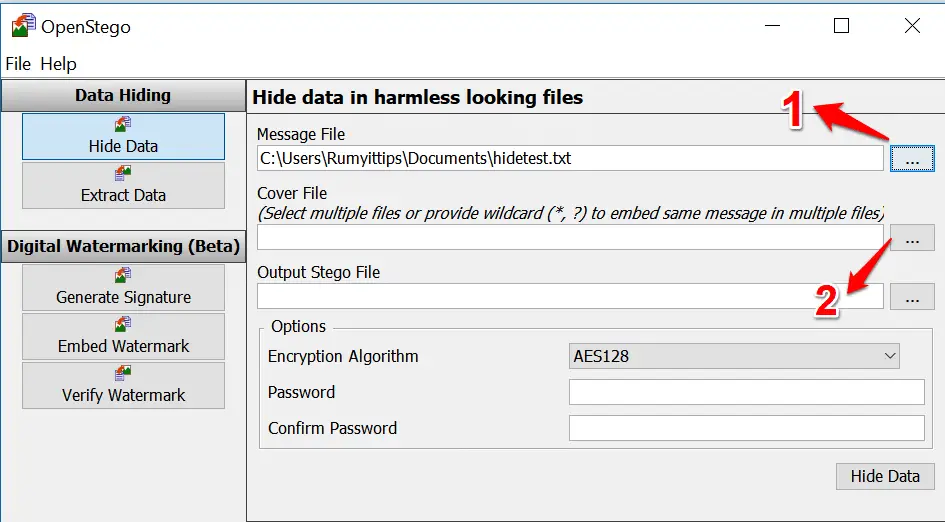
Task: Click inside the Cover File field
Action: (x=570, y=237)
